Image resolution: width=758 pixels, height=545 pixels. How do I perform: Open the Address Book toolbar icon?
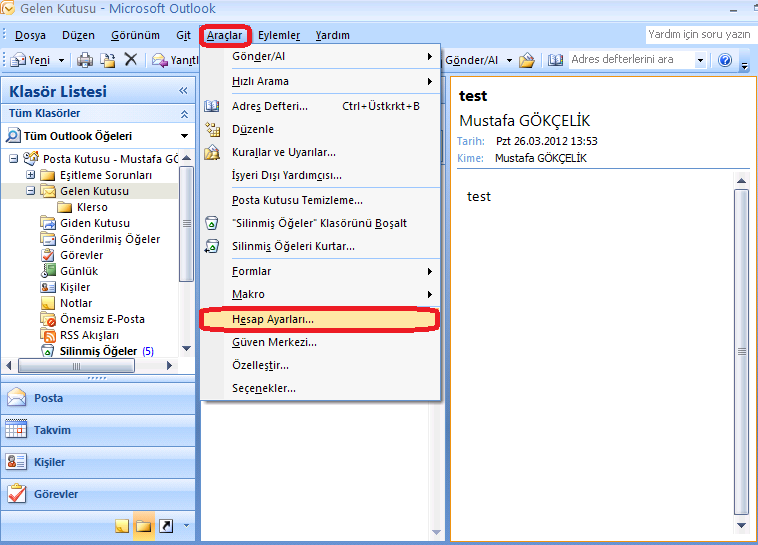tap(556, 60)
